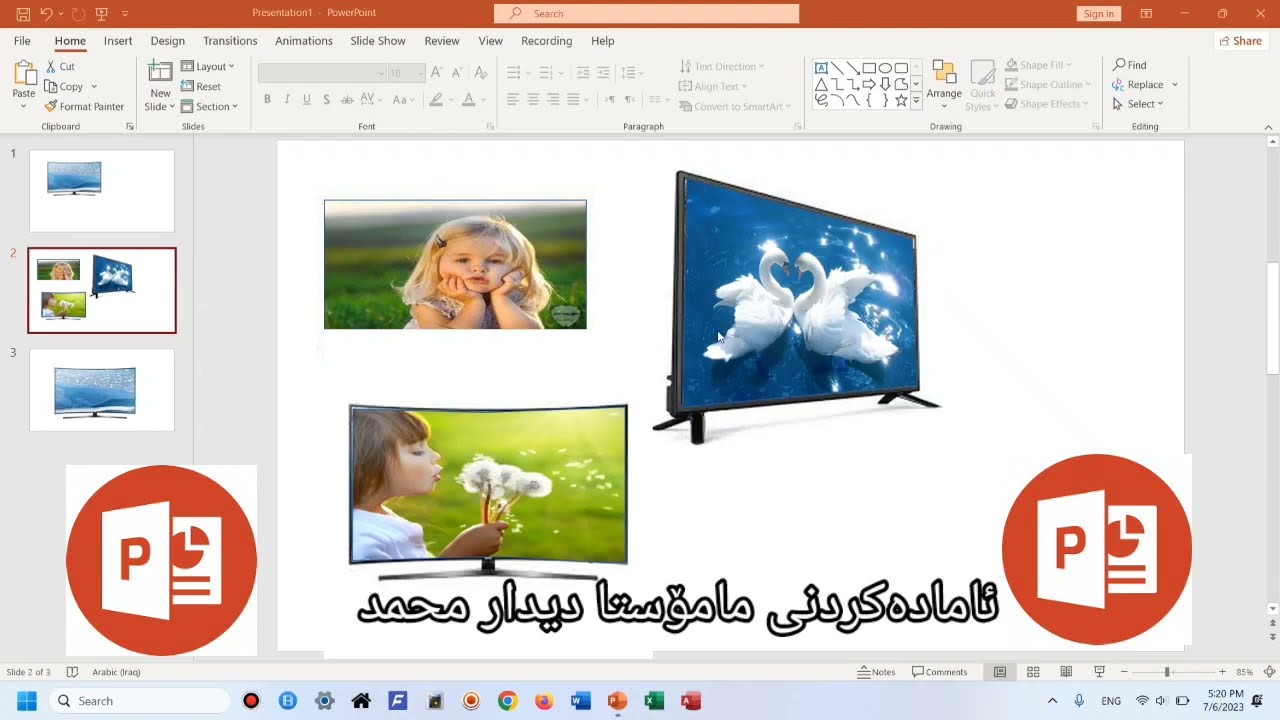Click Arabic (Iraq) language indicator

point(116,672)
